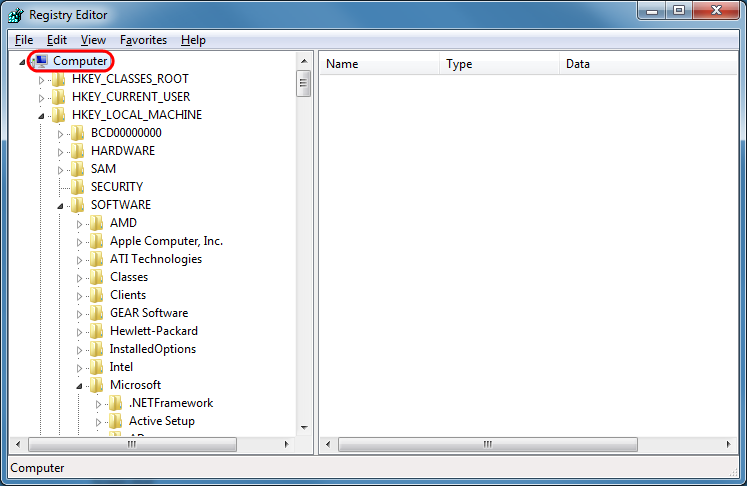Expand the SAM key

tap(61, 170)
